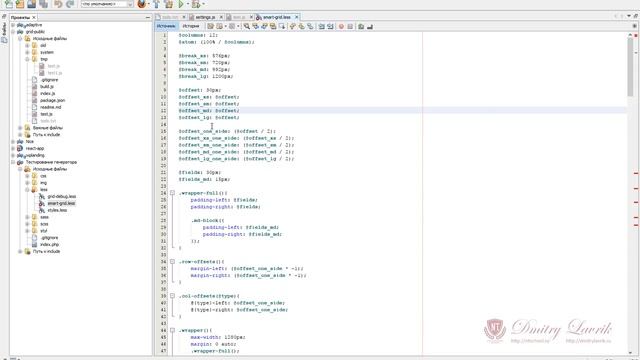Click the Redo icon in main toolbar
This screenshot has height=360, width=640.
70,4
